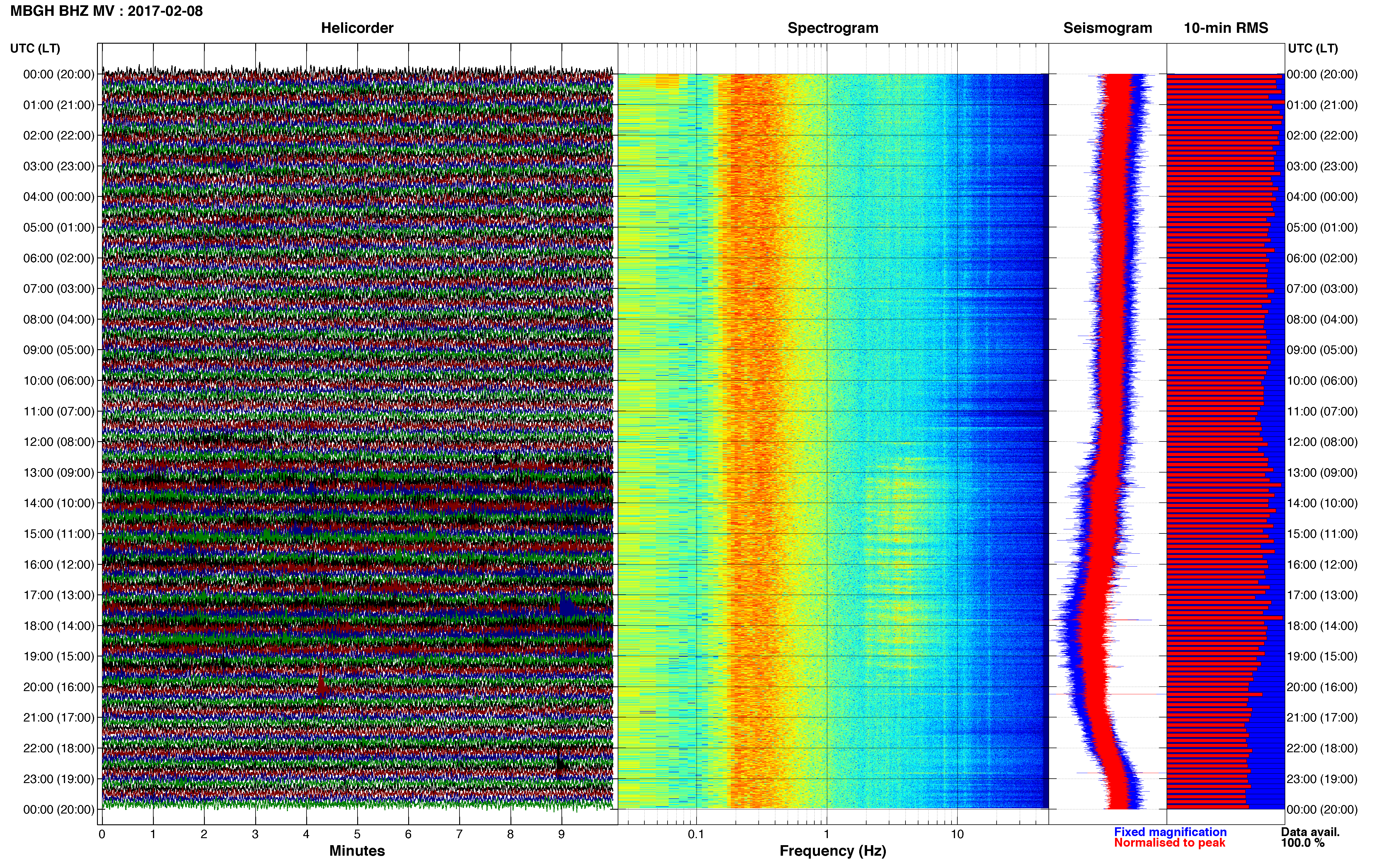Click left time label '13:00 (09:00)'
1389x868 pixels.
tap(59, 473)
